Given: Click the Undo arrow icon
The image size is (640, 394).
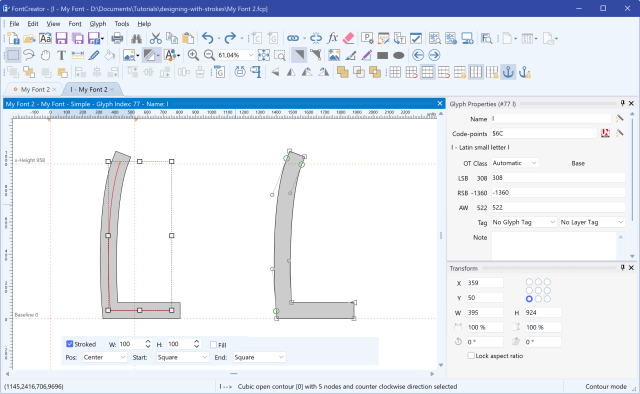Looking at the screenshot, I should pyautogui.click(x=208, y=38).
